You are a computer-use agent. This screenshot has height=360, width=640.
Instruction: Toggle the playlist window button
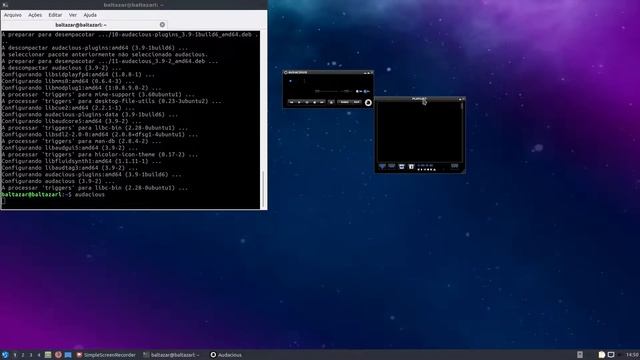pyautogui.click(x=367, y=91)
